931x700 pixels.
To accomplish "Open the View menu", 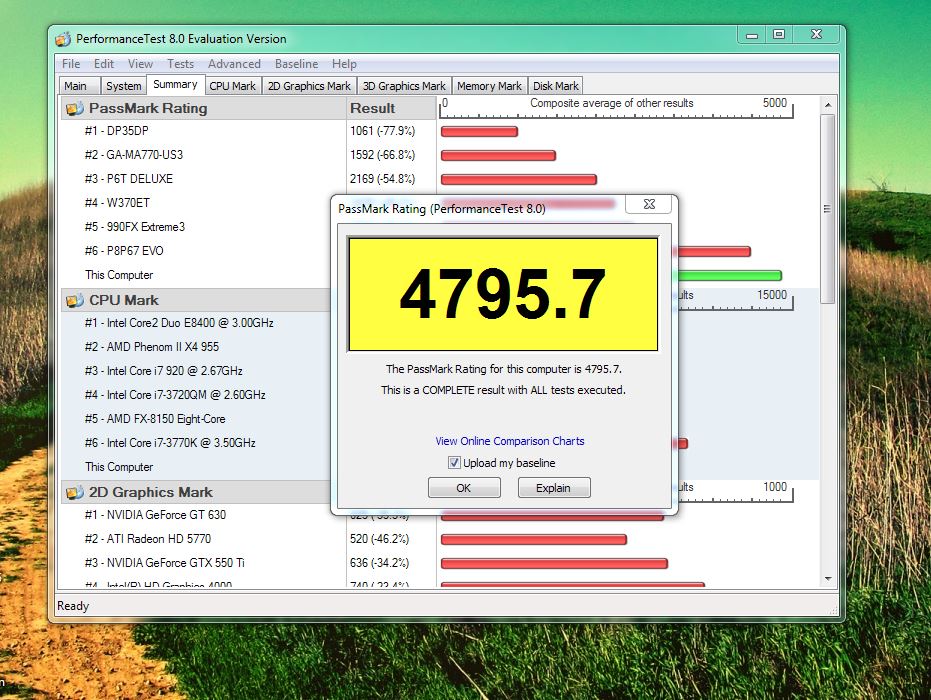I will [x=140, y=64].
